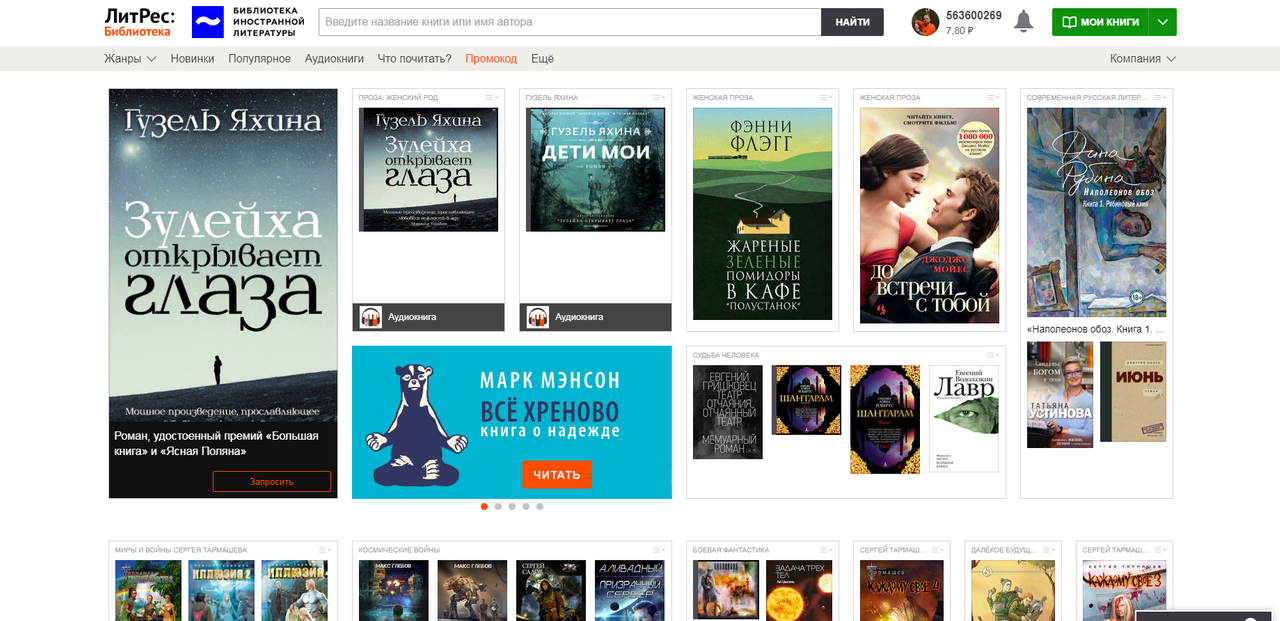Open the Популярное menu item
Image resolution: width=1280 pixels, height=621 pixels.
pyautogui.click(x=259, y=59)
